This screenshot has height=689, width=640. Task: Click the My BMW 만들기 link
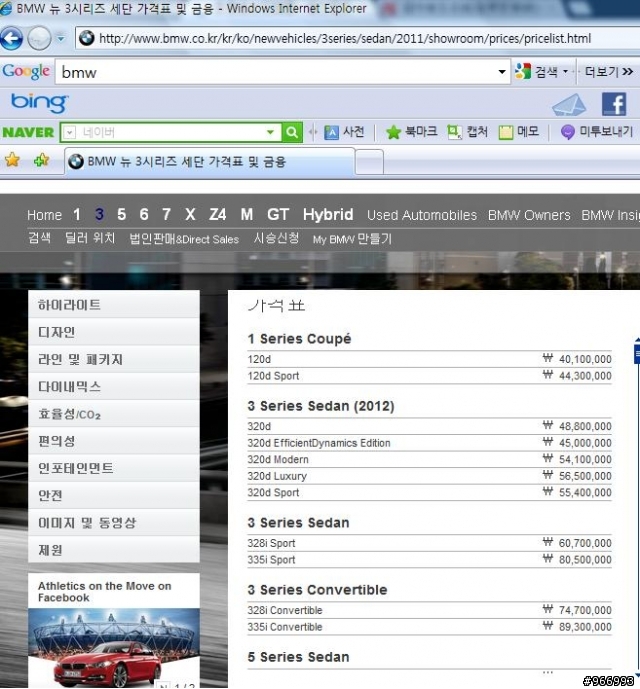352,239
